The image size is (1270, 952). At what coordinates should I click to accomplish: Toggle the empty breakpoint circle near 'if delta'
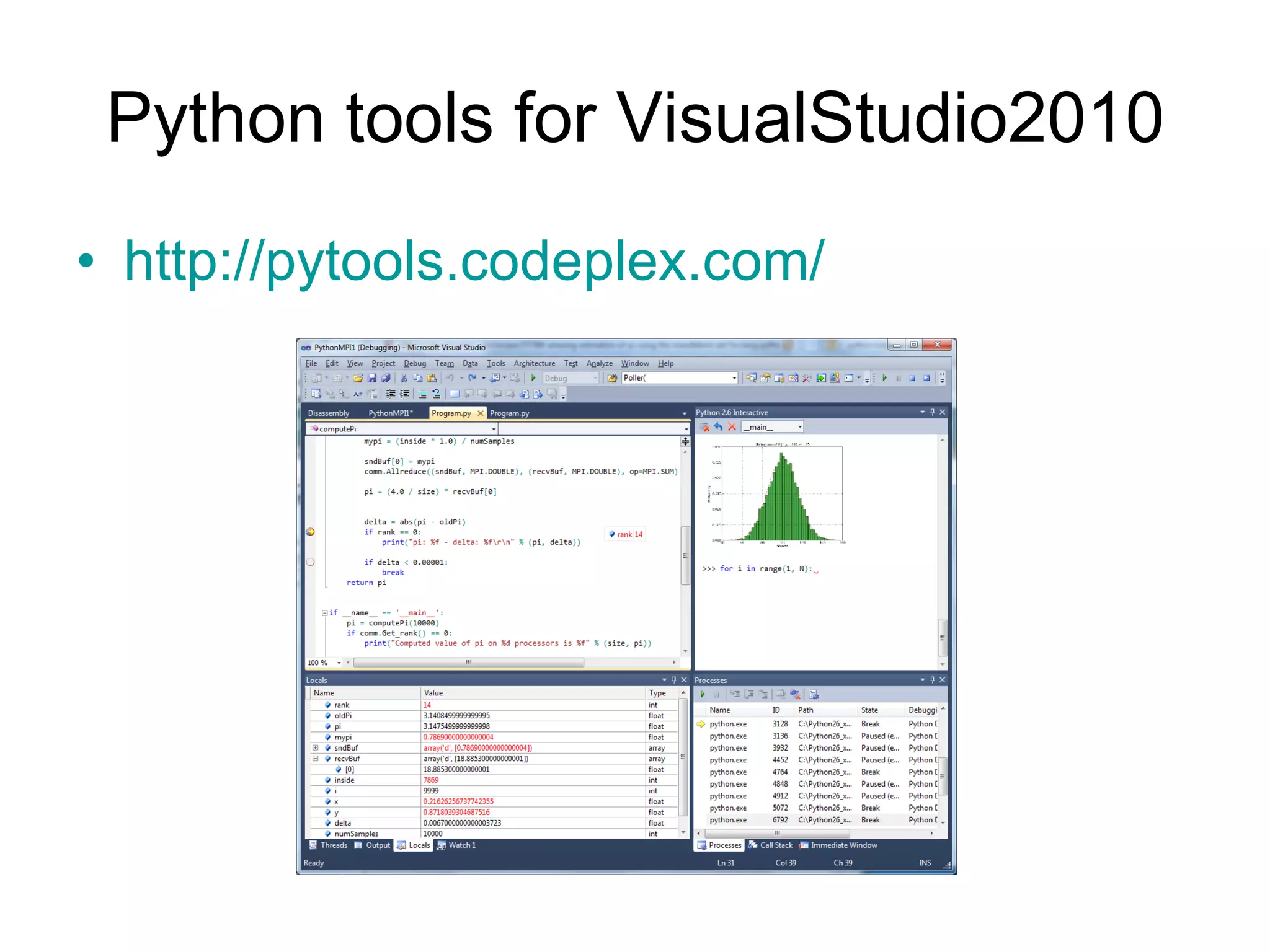point(311,562)
